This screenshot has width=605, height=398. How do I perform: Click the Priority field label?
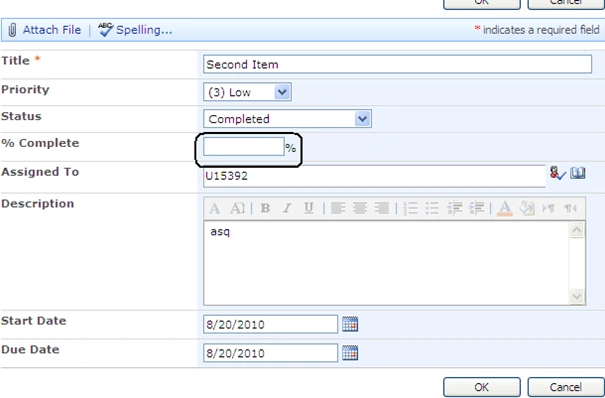pos(25,89)
